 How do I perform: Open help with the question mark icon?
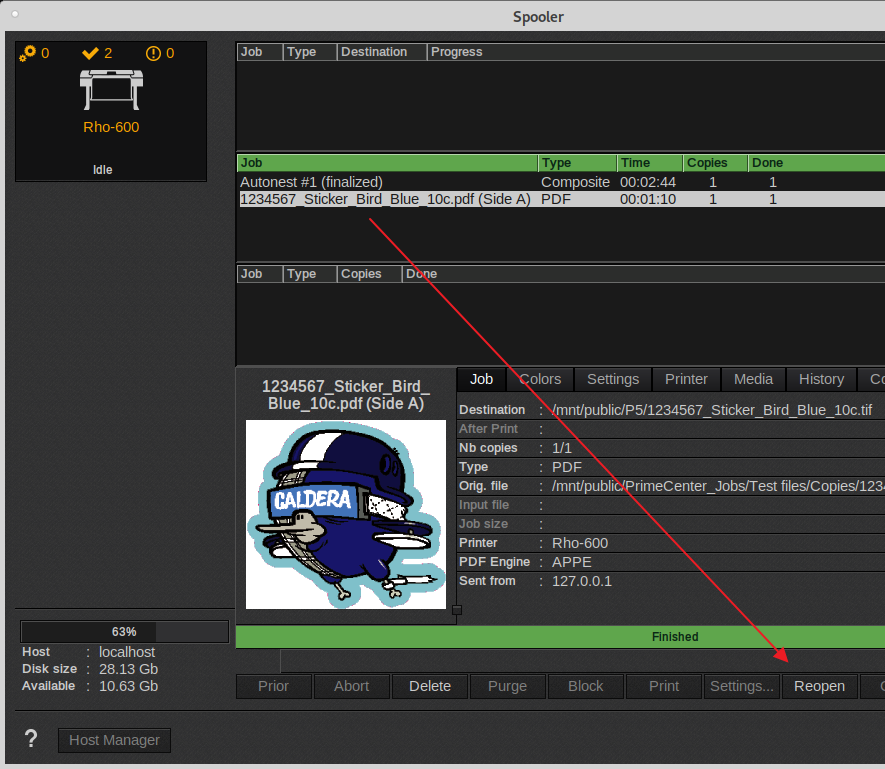31,739
